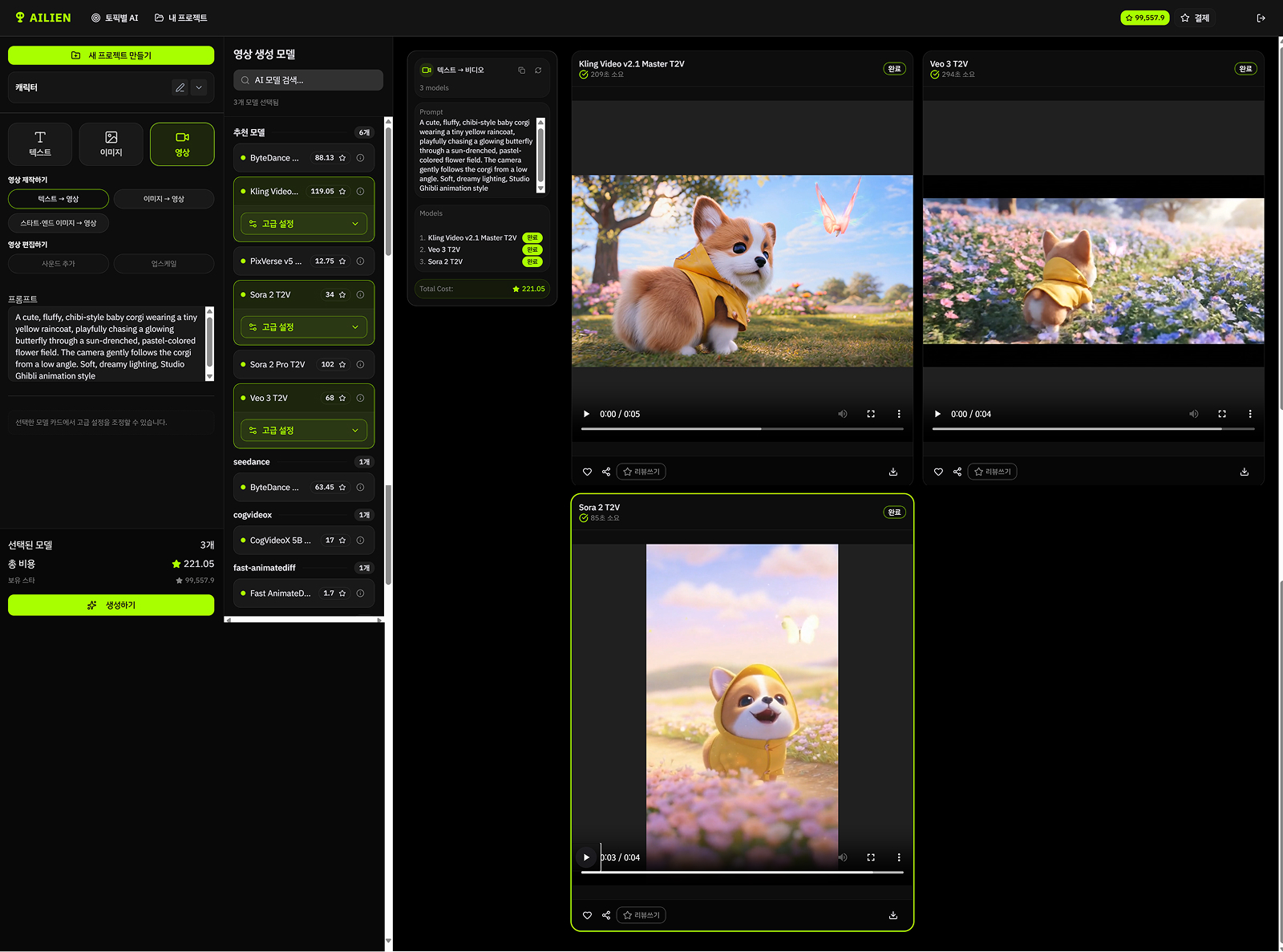Show info for the PixVerse v5 model
Viewport: 1283px width, 952px height.
pos(360,261)
